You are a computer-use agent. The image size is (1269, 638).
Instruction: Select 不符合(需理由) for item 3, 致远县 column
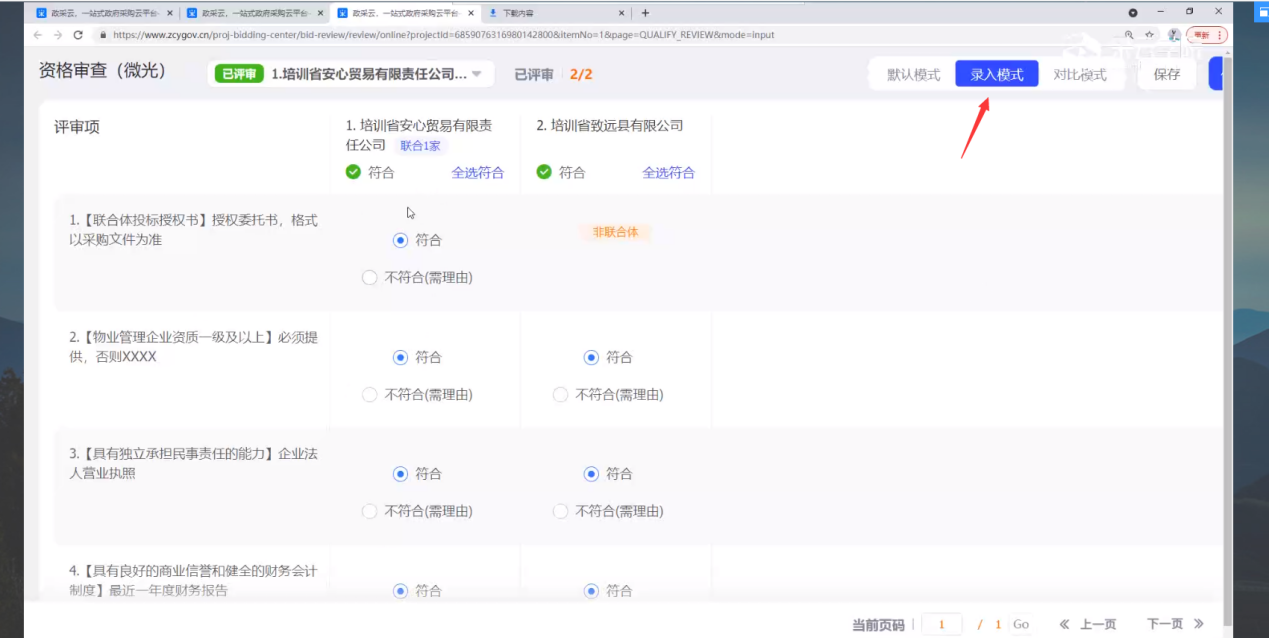560,512
